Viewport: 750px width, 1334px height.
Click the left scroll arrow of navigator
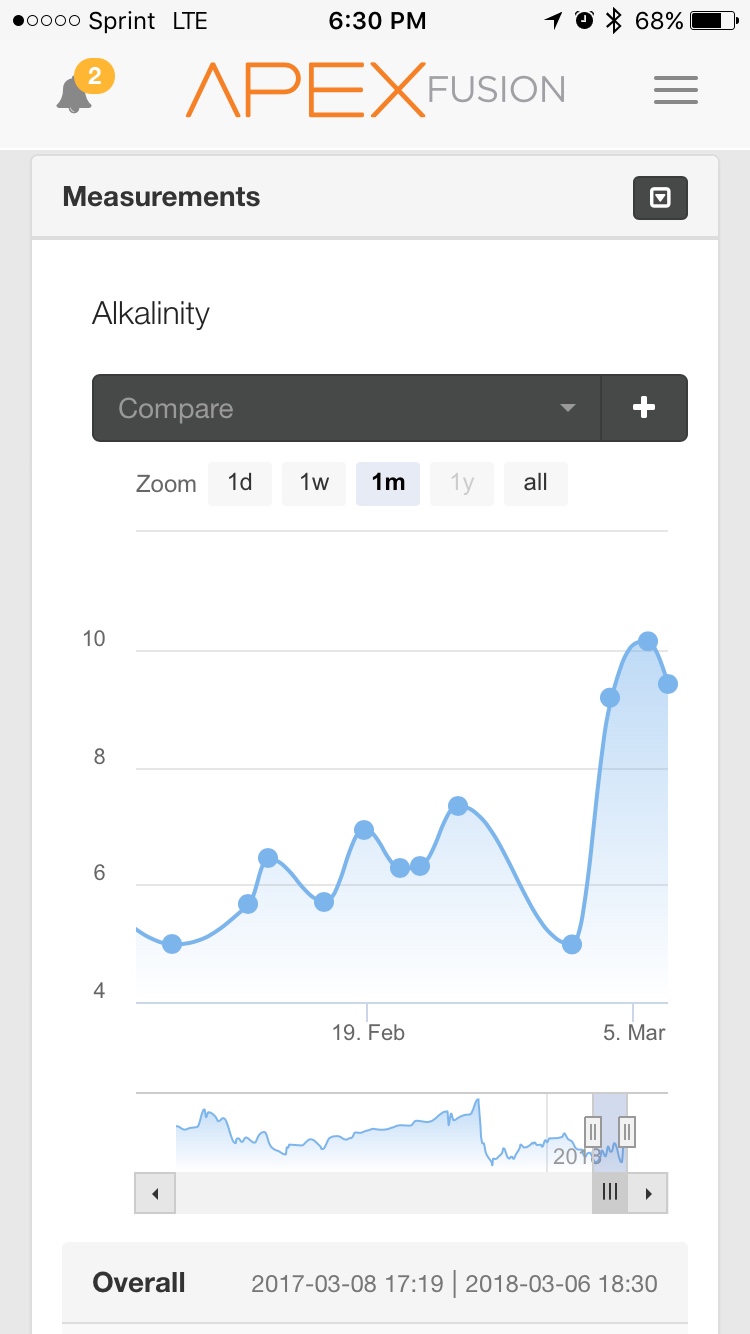(x=155, y=1193)
